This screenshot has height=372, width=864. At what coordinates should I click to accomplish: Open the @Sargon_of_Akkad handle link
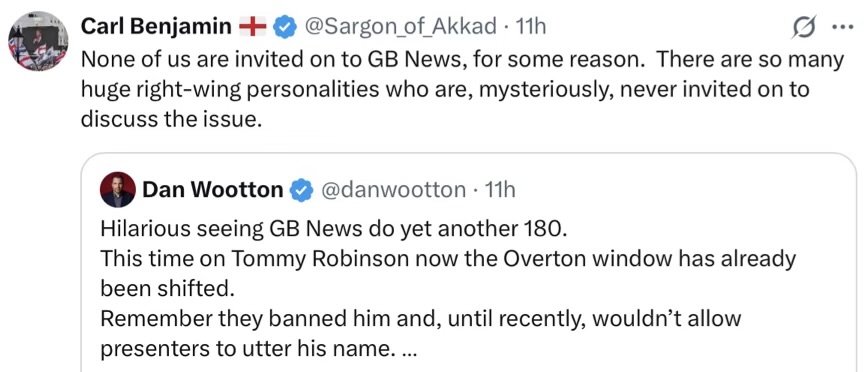tap(401, 26)
